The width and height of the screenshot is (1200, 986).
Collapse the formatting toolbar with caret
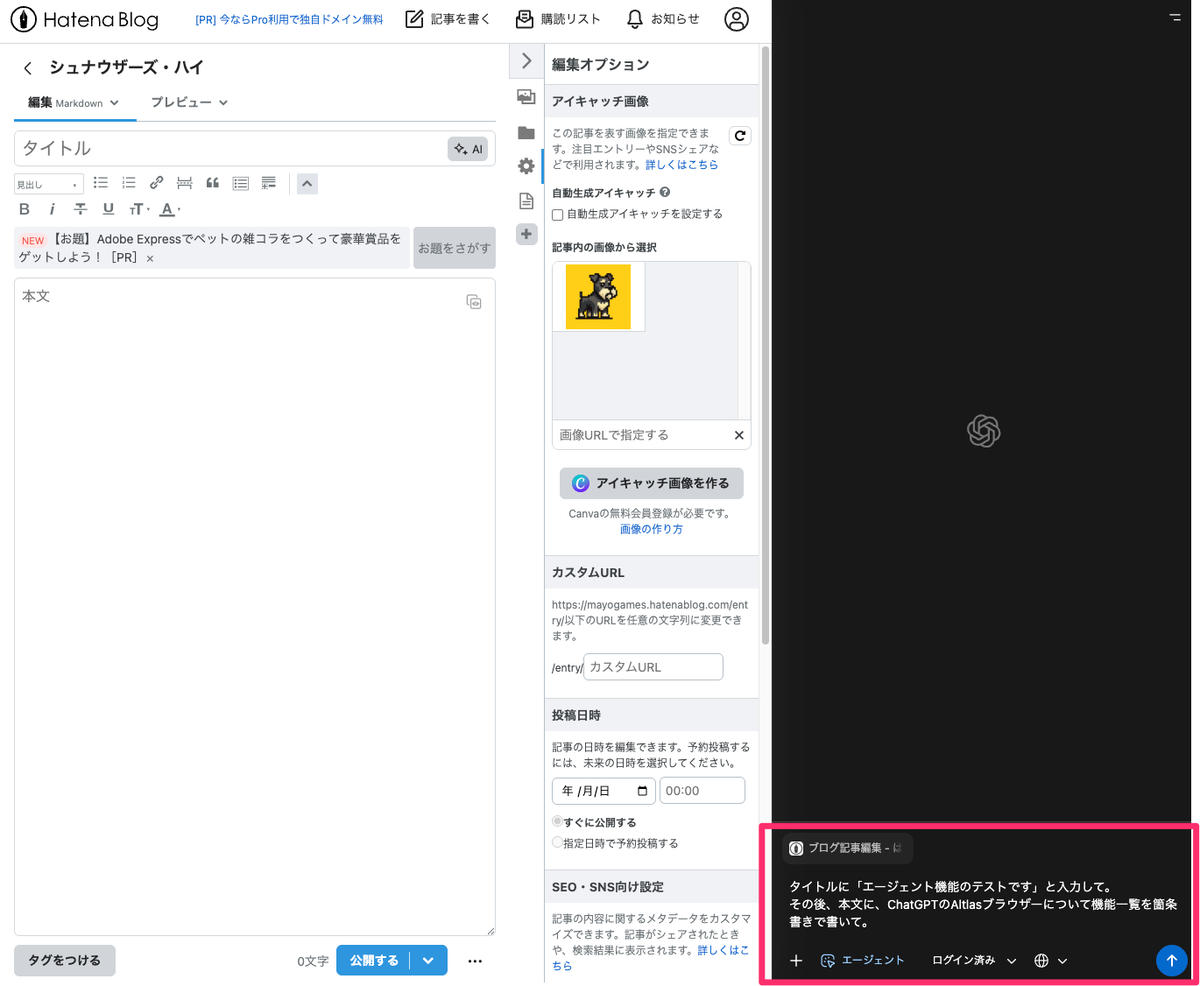(x=308, y=183)
